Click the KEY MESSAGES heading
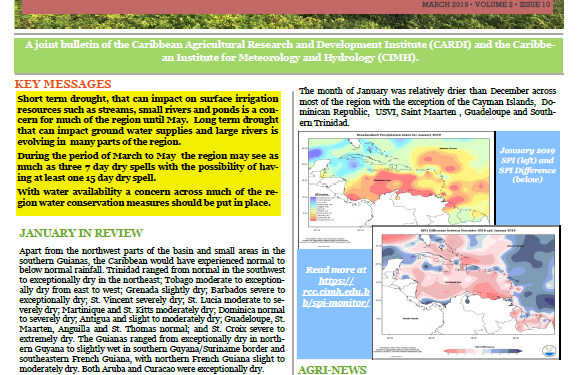The height and width of the screenshot is (375, 578). [63, 84]
